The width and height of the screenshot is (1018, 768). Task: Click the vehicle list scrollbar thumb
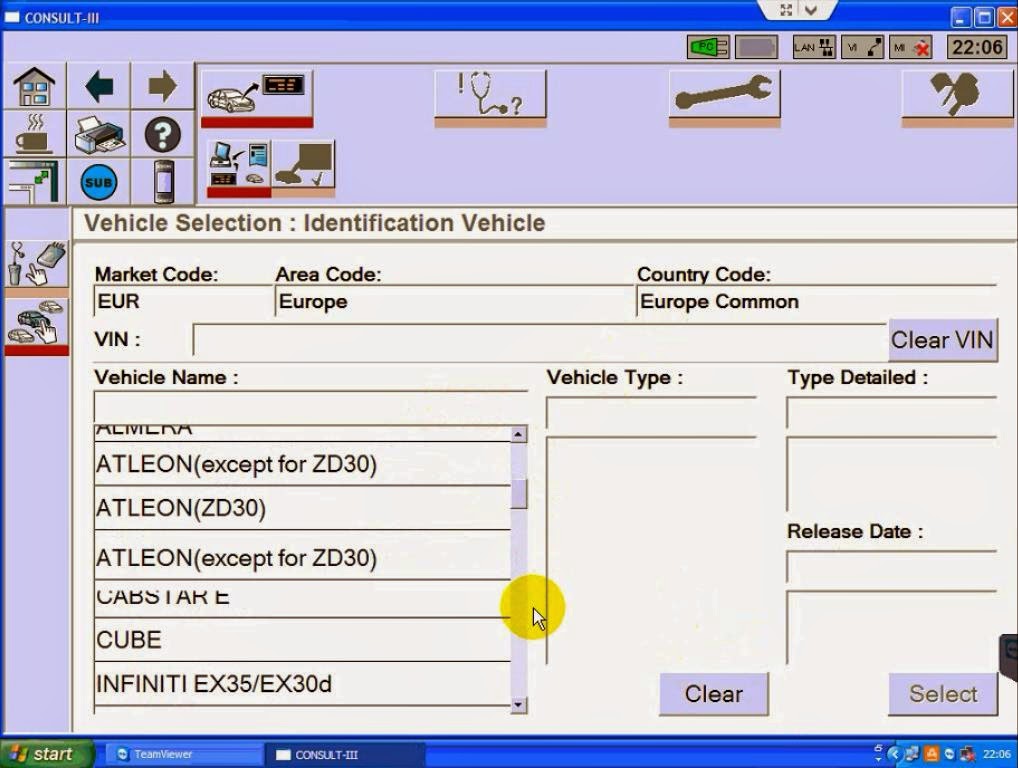519,494
